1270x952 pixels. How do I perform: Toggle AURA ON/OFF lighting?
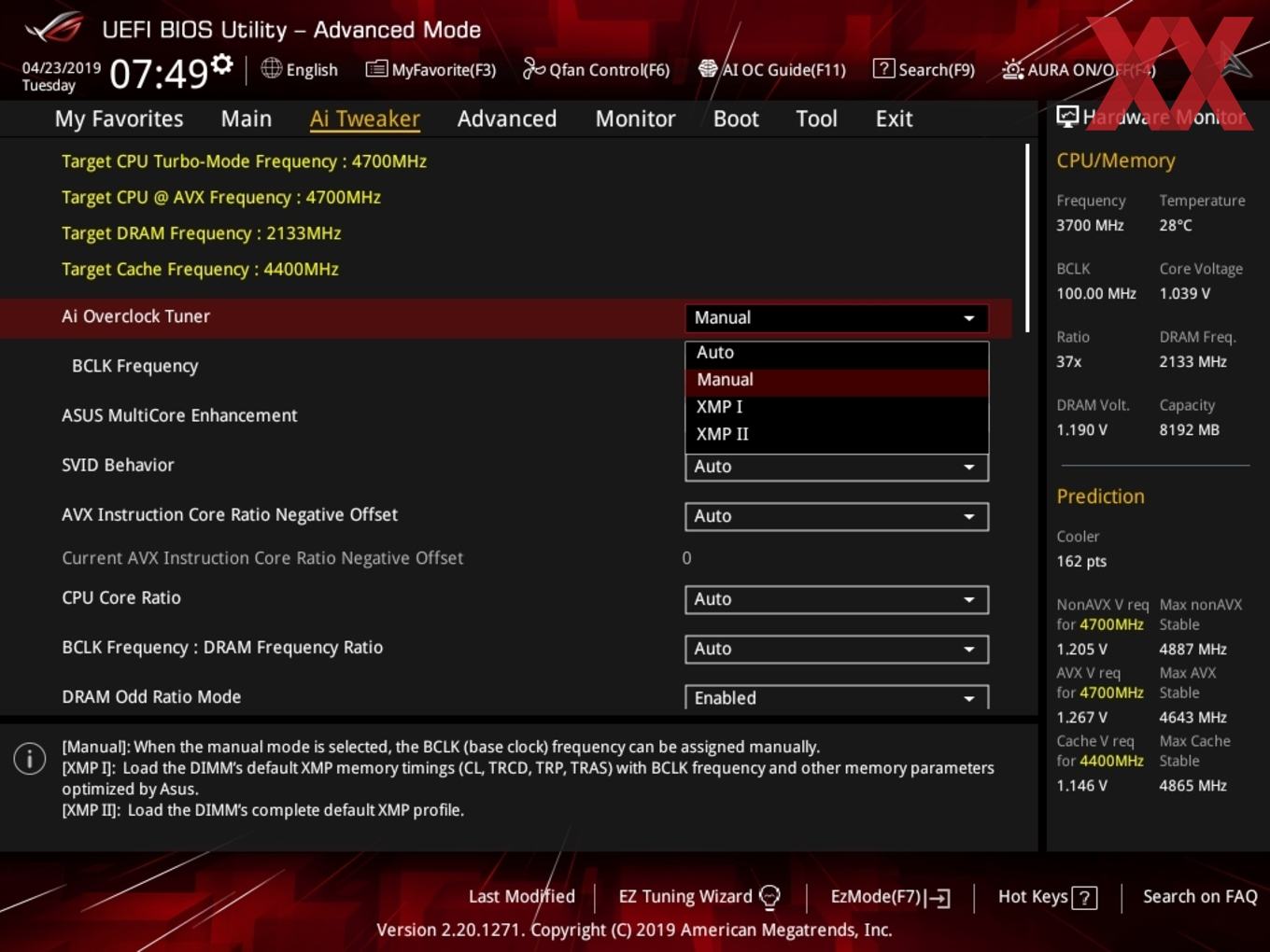coord(1079,69)
